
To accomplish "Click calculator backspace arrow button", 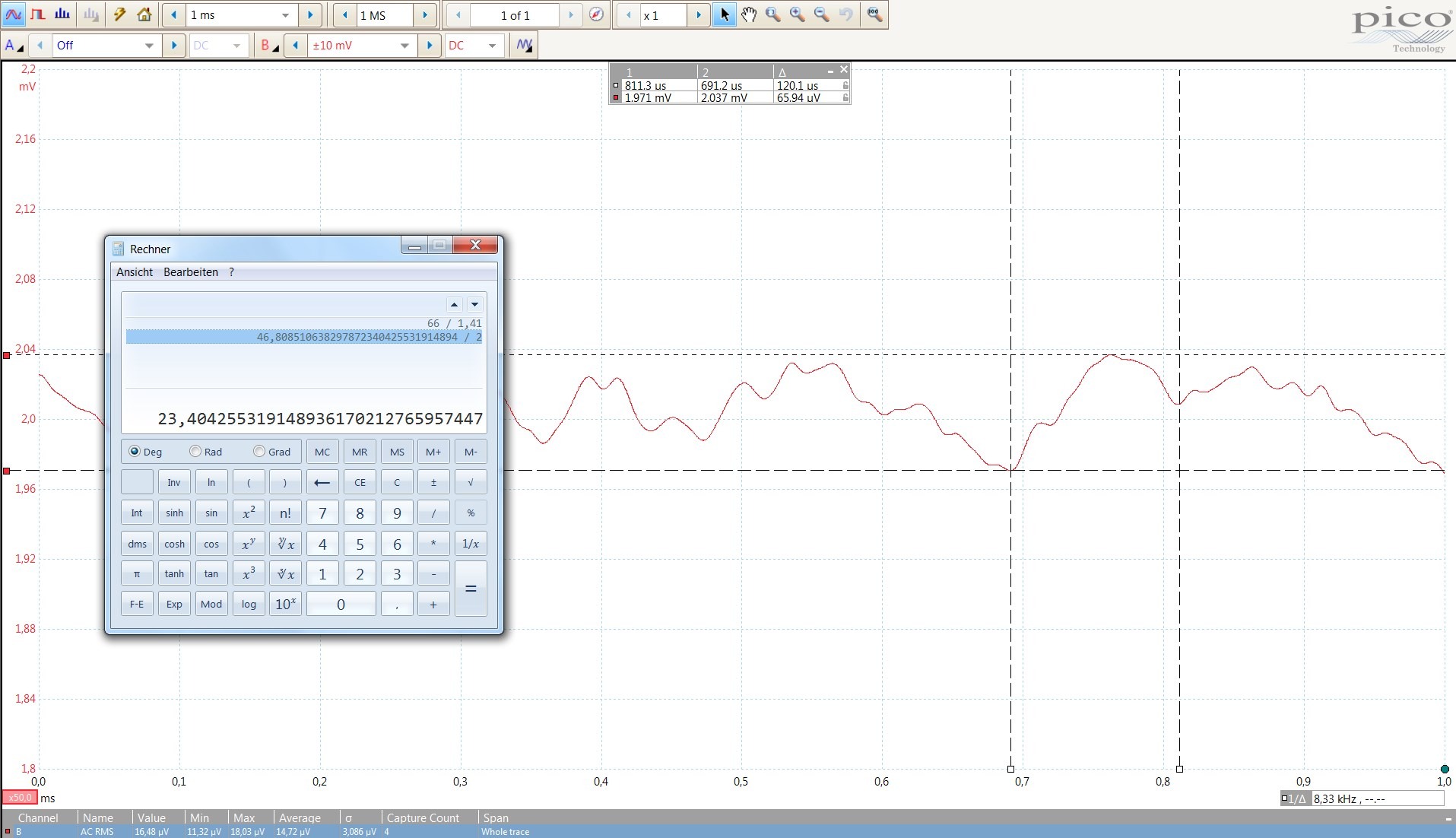I will point(322,482).
